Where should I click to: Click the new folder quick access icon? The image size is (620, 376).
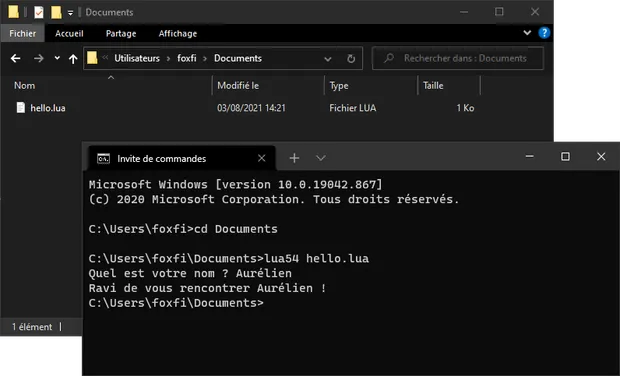pos(56,12)
